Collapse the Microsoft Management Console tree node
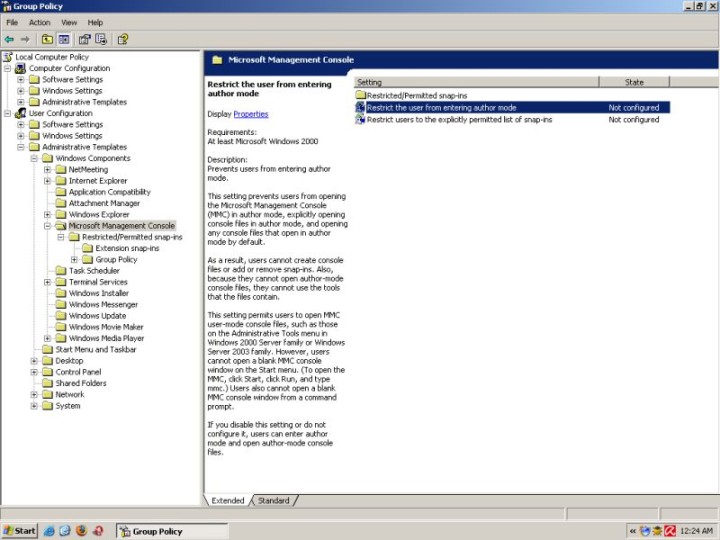This screenshot has height=540, width=720. coord(47,226)
